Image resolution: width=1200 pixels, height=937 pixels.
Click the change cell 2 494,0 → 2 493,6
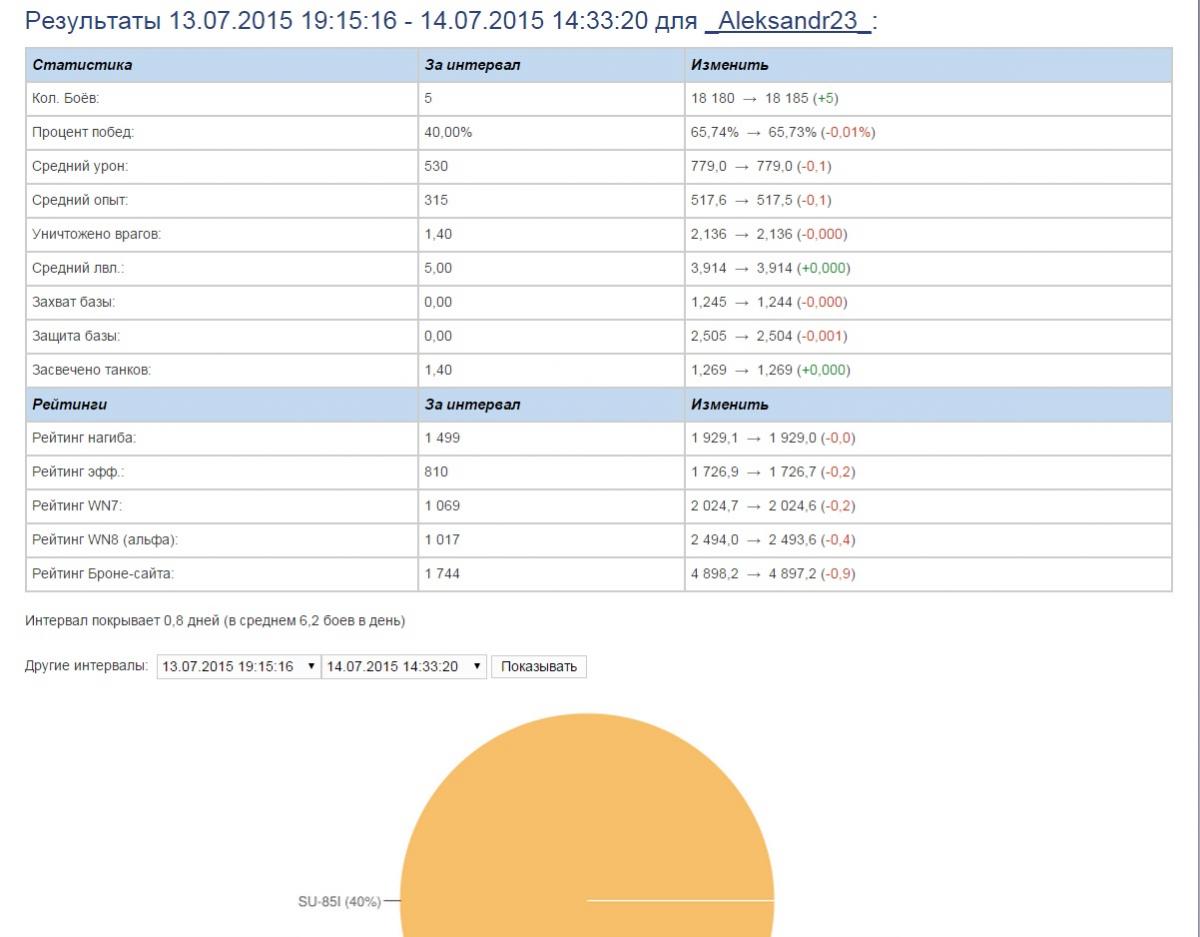(773, 540)
